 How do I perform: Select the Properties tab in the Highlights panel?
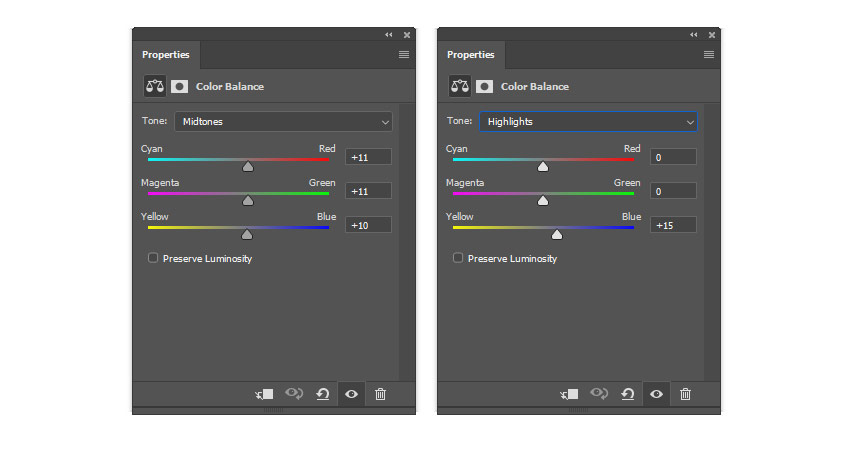pyautogui.click(x=471, y=55)
